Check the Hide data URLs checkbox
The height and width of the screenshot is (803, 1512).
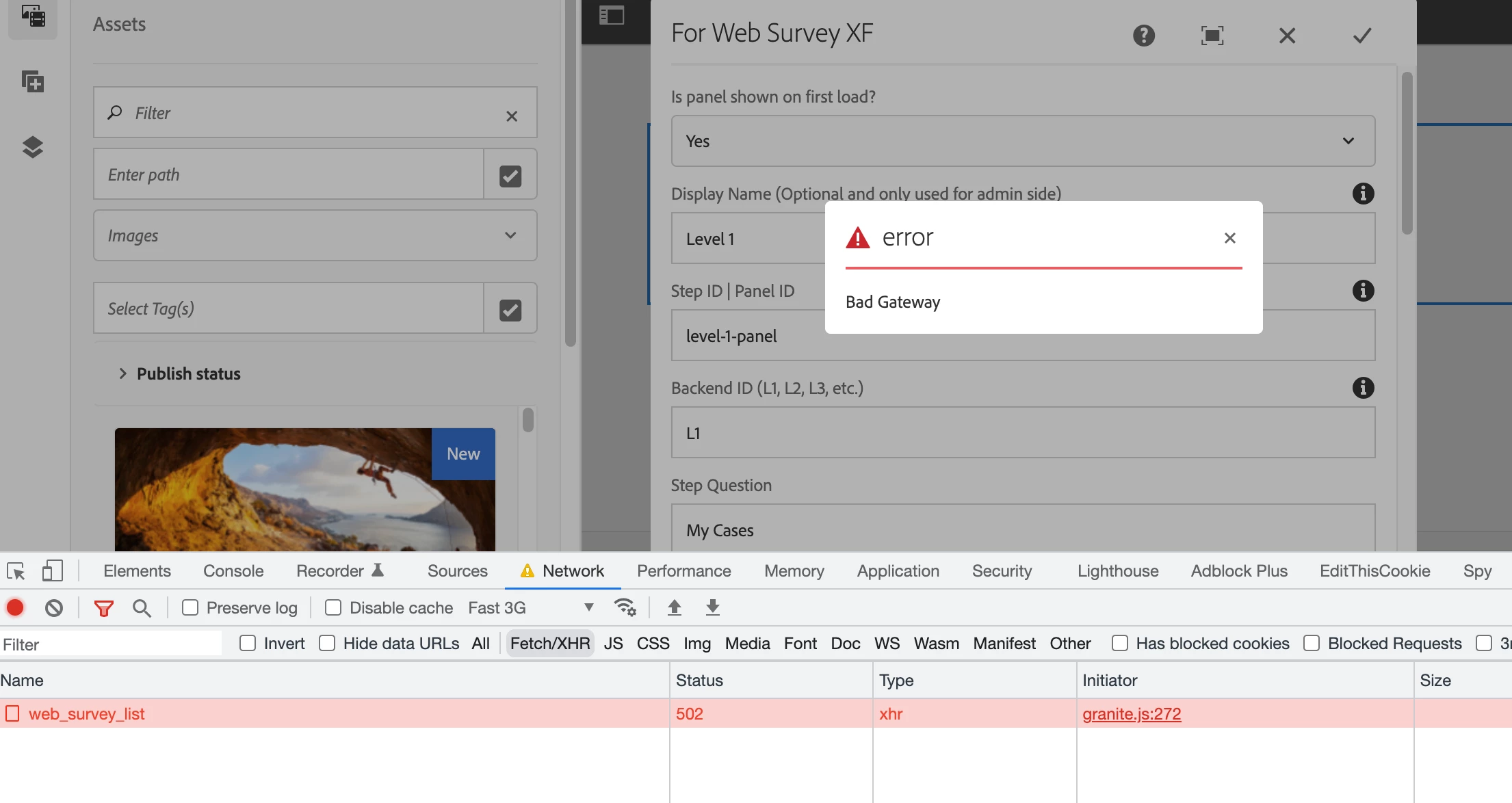(327, 644)
